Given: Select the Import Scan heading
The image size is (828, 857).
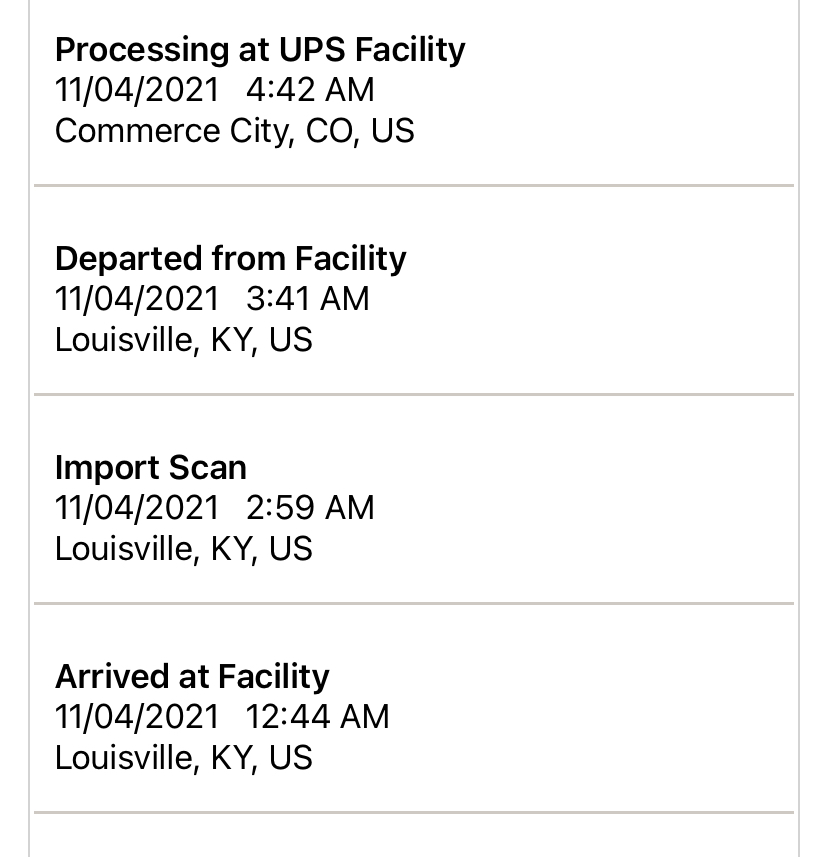Looking at the screenshot, I should [x=151, y=468].
